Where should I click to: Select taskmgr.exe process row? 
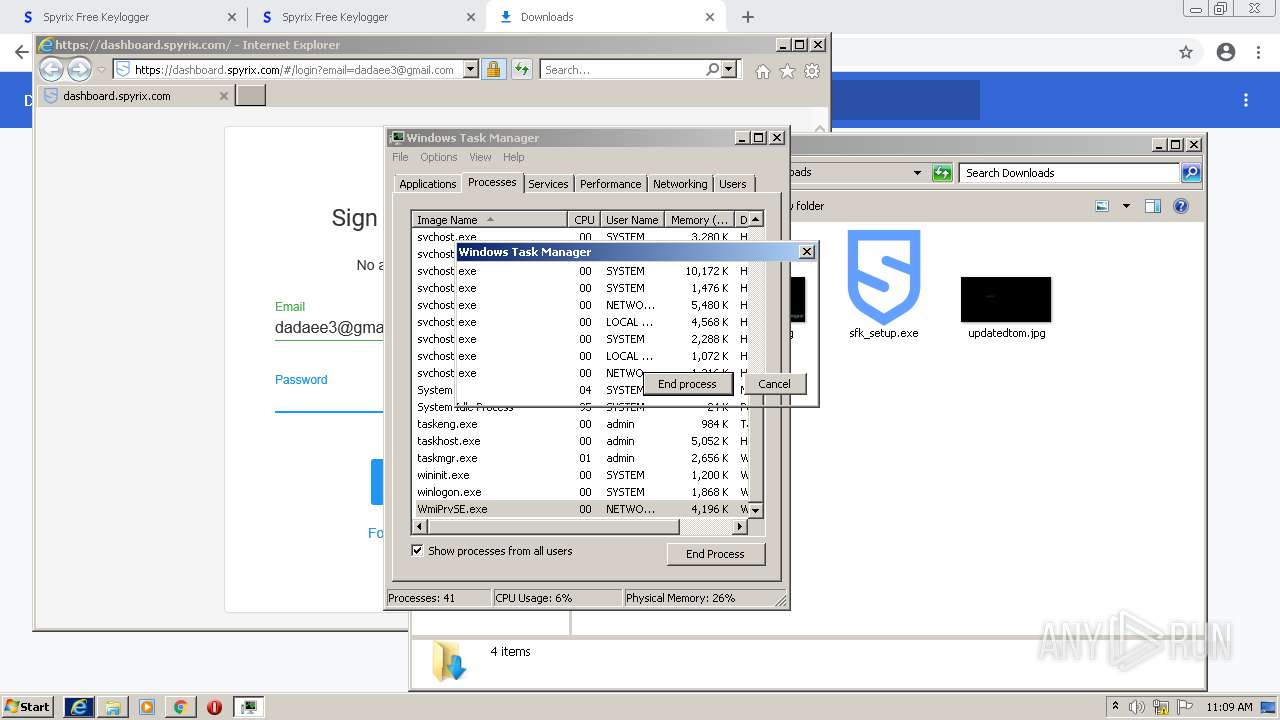click(x=579, y=458)
